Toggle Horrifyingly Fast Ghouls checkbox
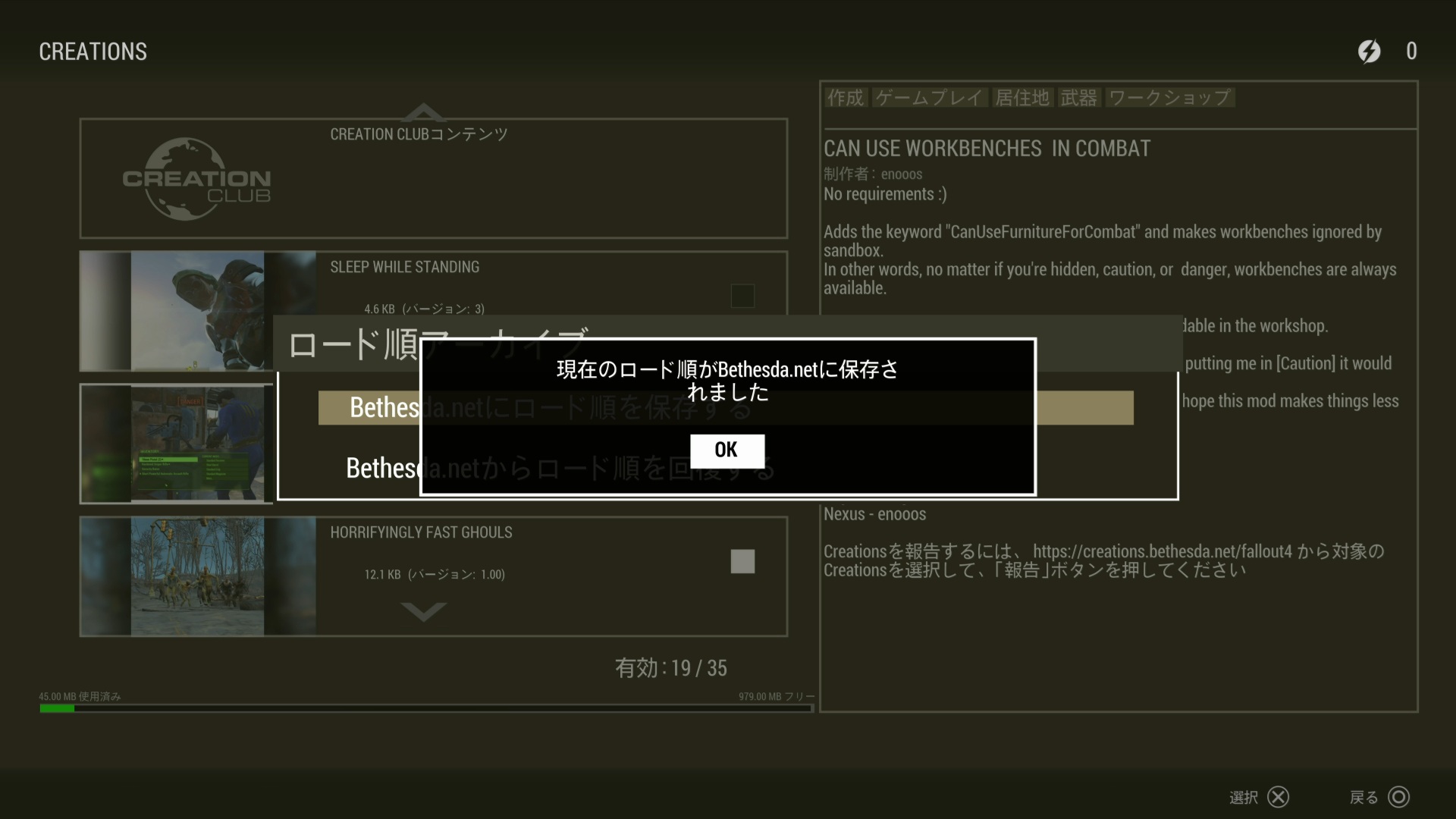Viewport: 1456px width, 819px height. tap(742, 561)
